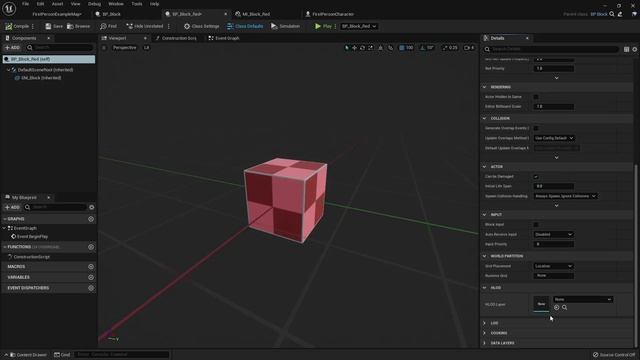Change the camera speed setting
The height and width of the screenshot is (360, 640).
pyautogui.click(x=469, y=48)
